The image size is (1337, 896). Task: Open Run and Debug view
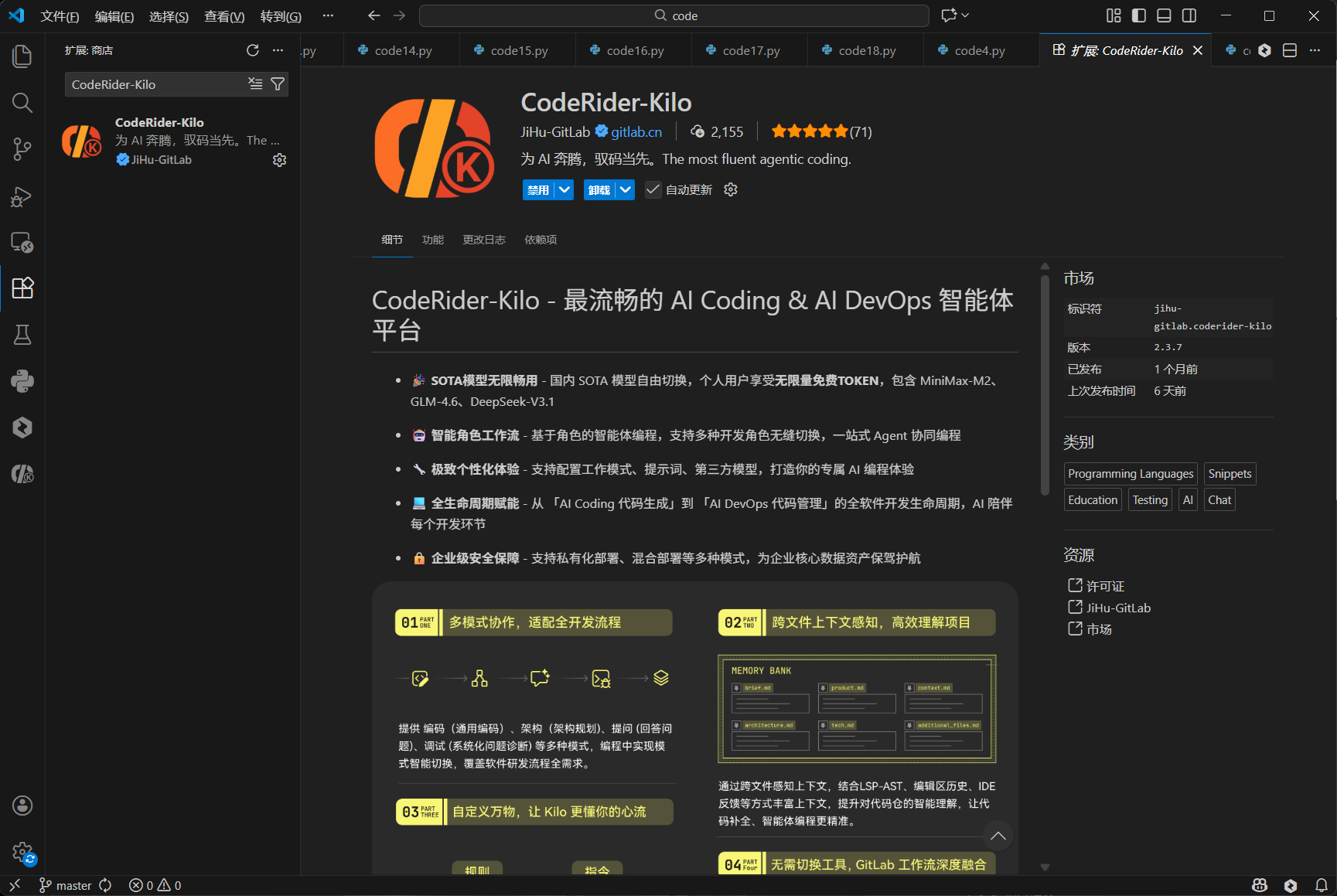click(22, 196)
